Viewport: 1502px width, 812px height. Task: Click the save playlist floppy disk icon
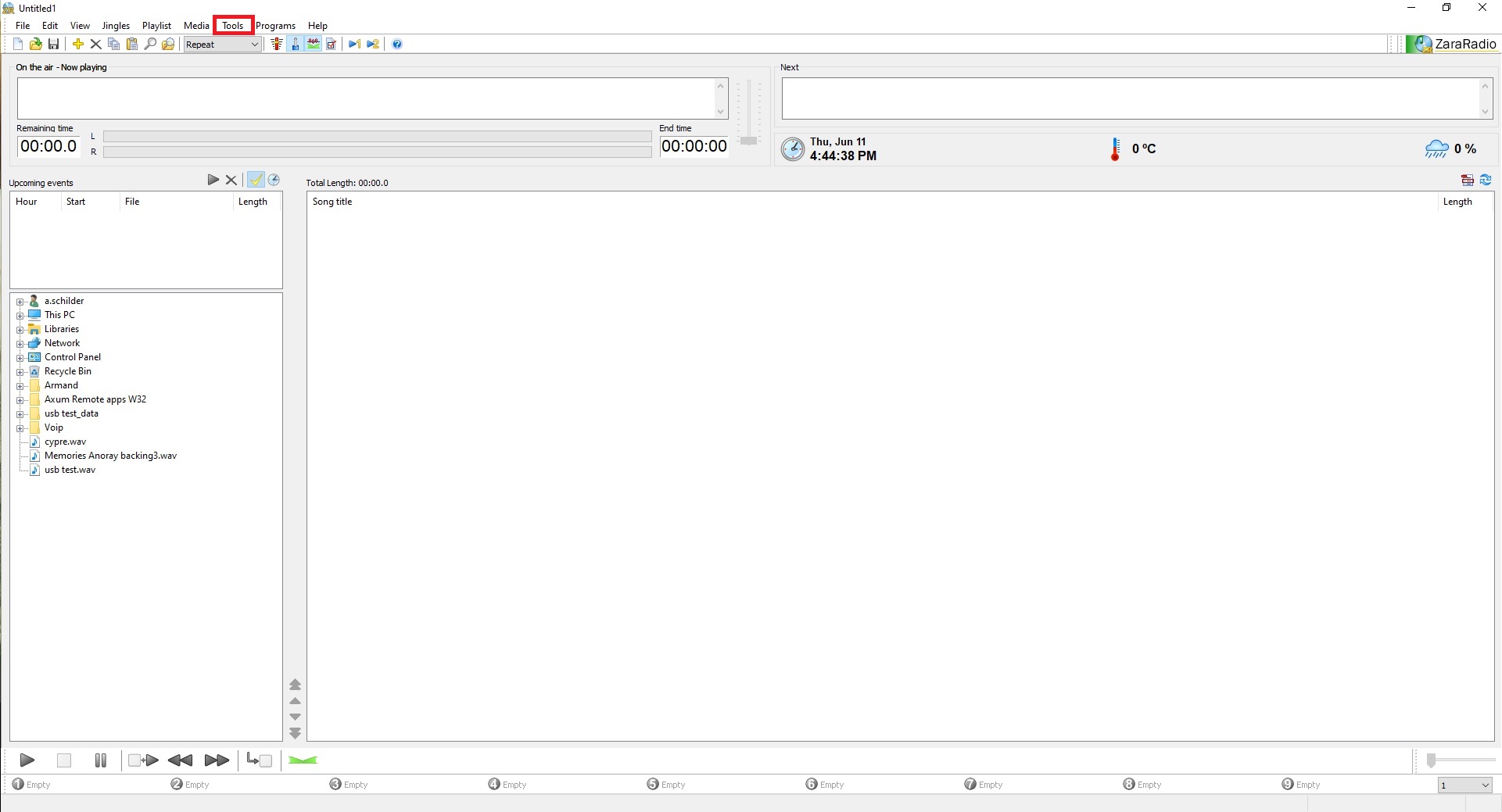[x=53, y=45]
